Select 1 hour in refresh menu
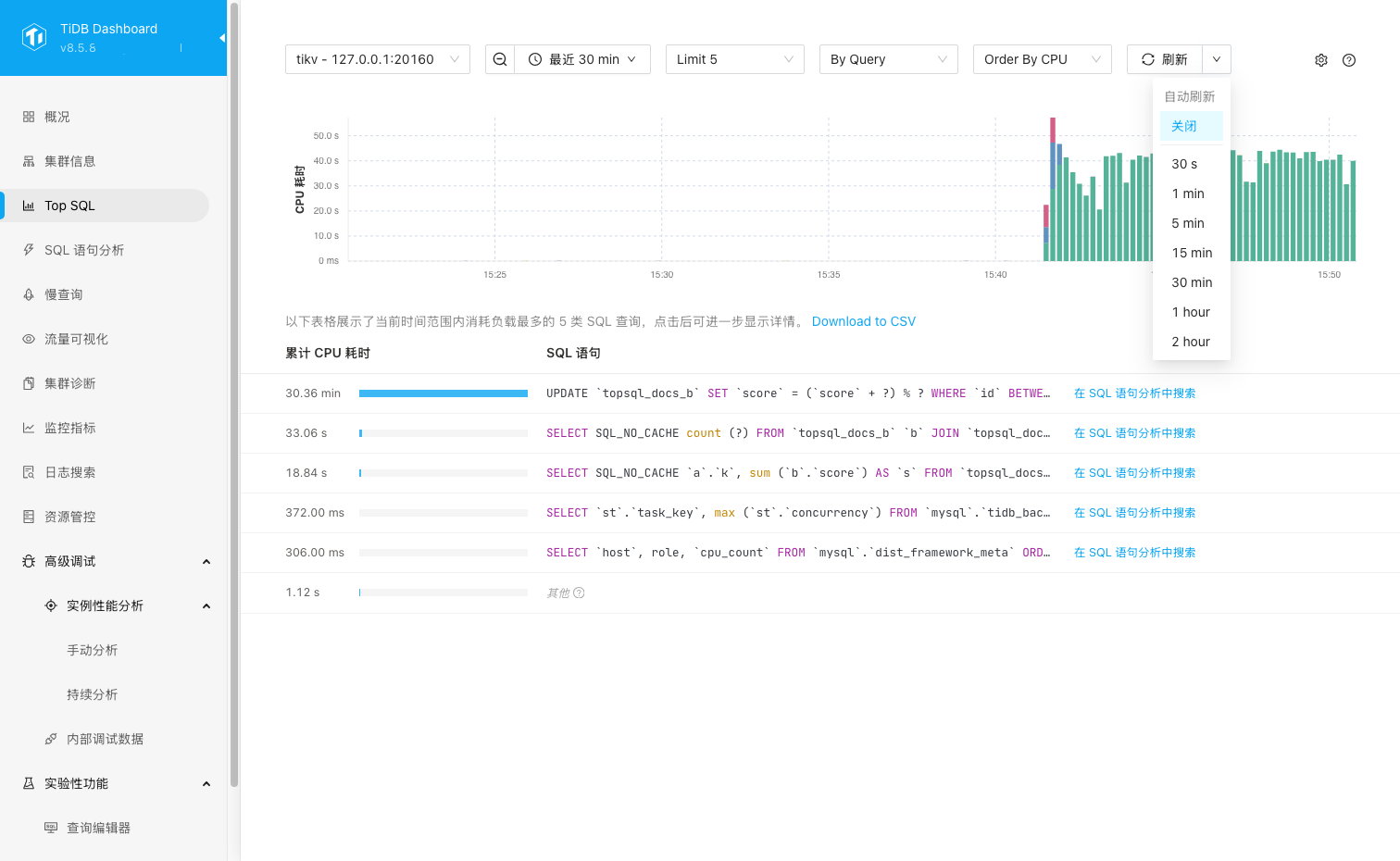Image resolution: width=1400 pixels, height=861 pixels. pos(1191,312)
